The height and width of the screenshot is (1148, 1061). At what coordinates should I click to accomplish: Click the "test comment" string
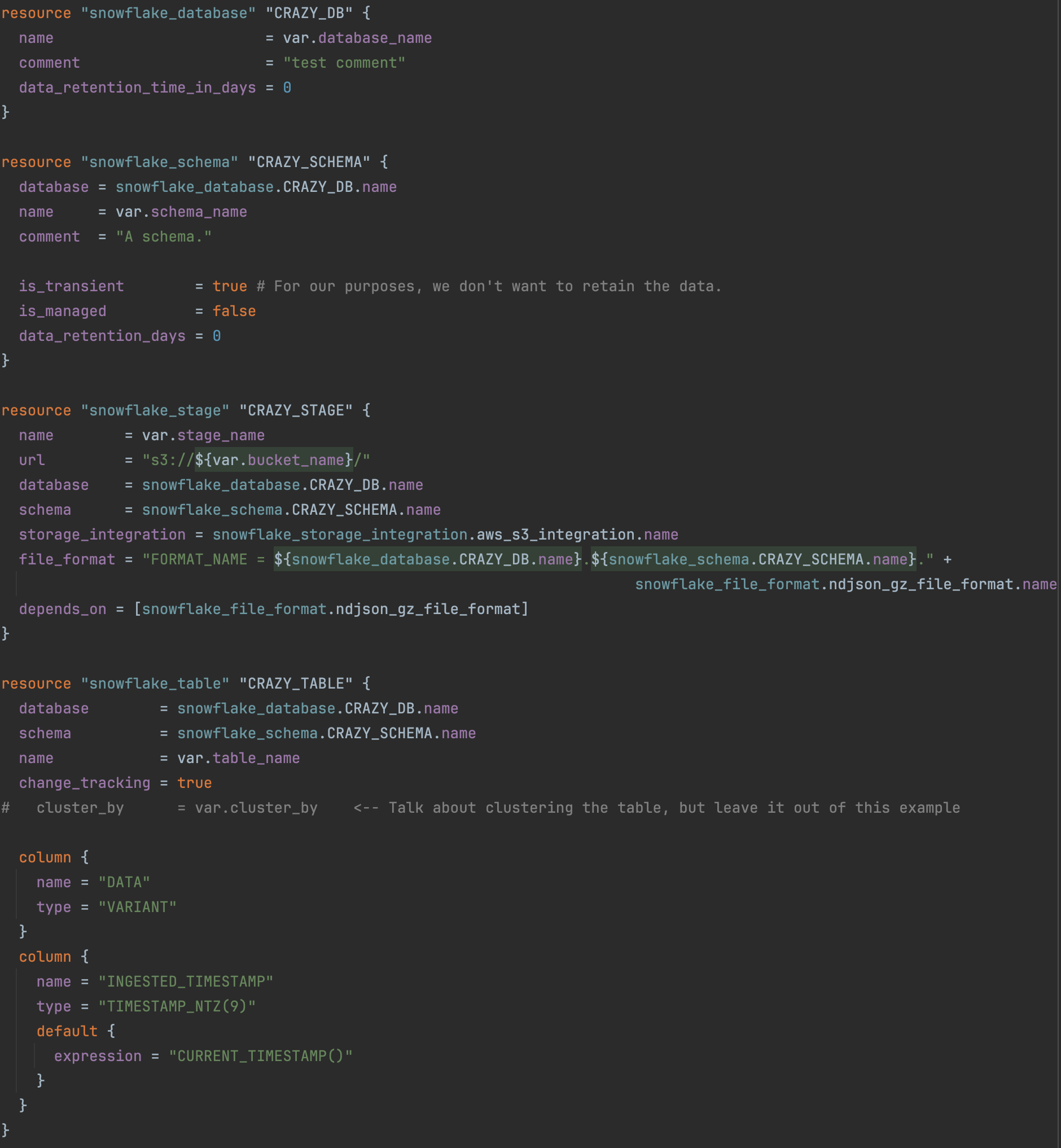344,63
